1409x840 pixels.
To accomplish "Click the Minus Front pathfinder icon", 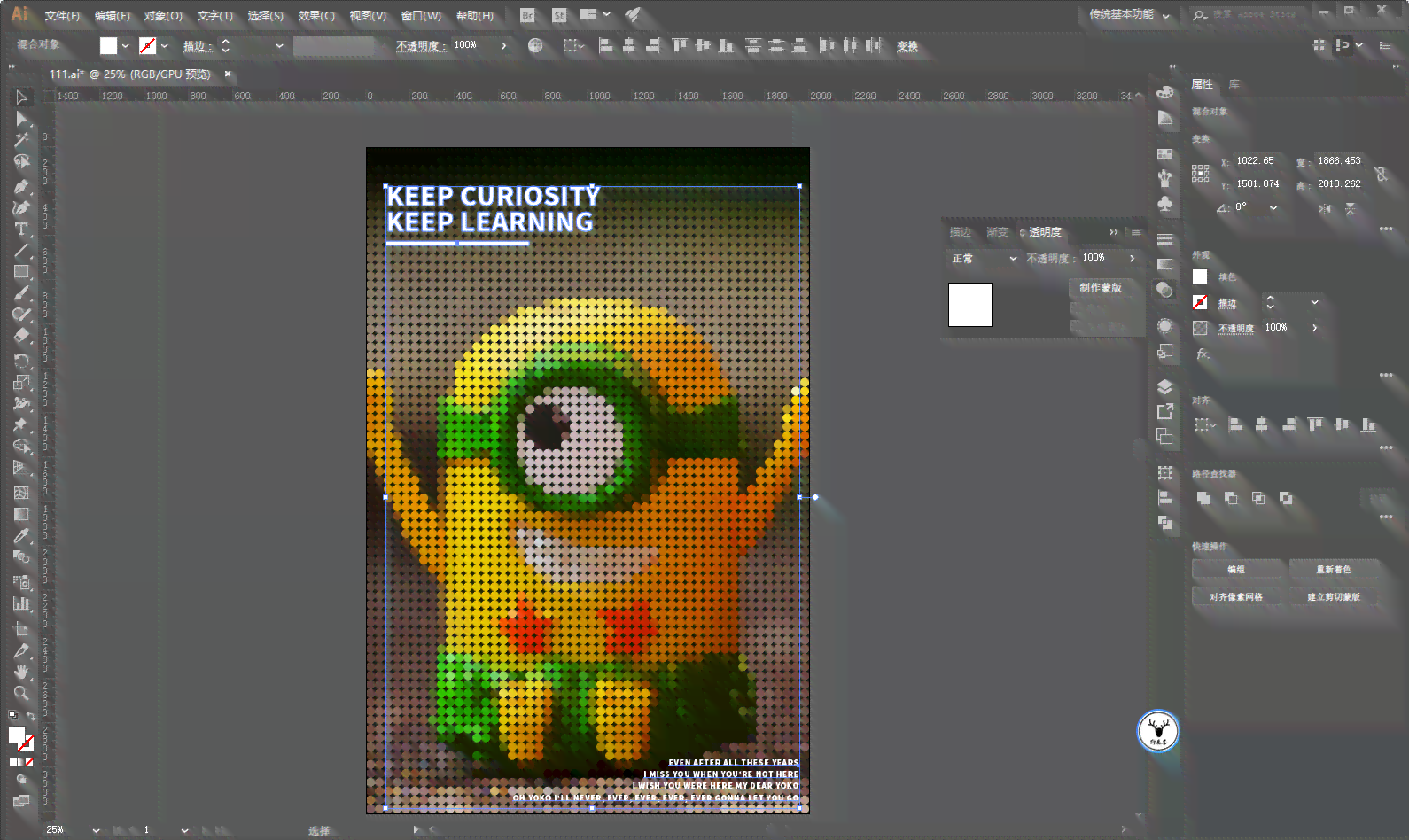I will [x=1231, y=498].
